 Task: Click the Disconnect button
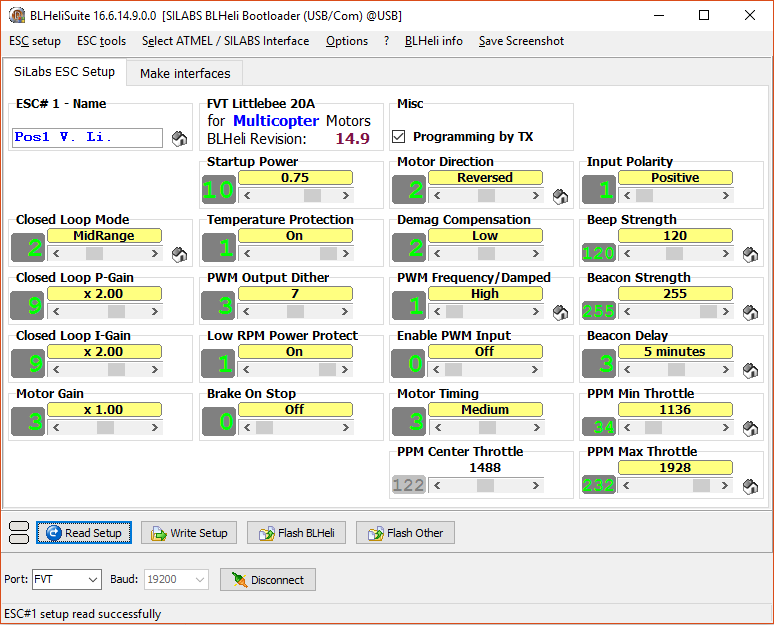click(268, 579)
